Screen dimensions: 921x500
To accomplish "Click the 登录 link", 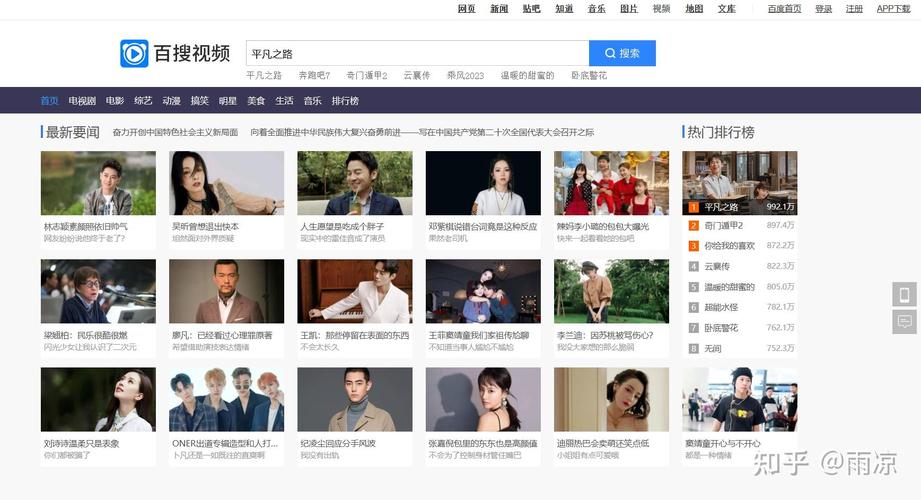I will 823,8.
